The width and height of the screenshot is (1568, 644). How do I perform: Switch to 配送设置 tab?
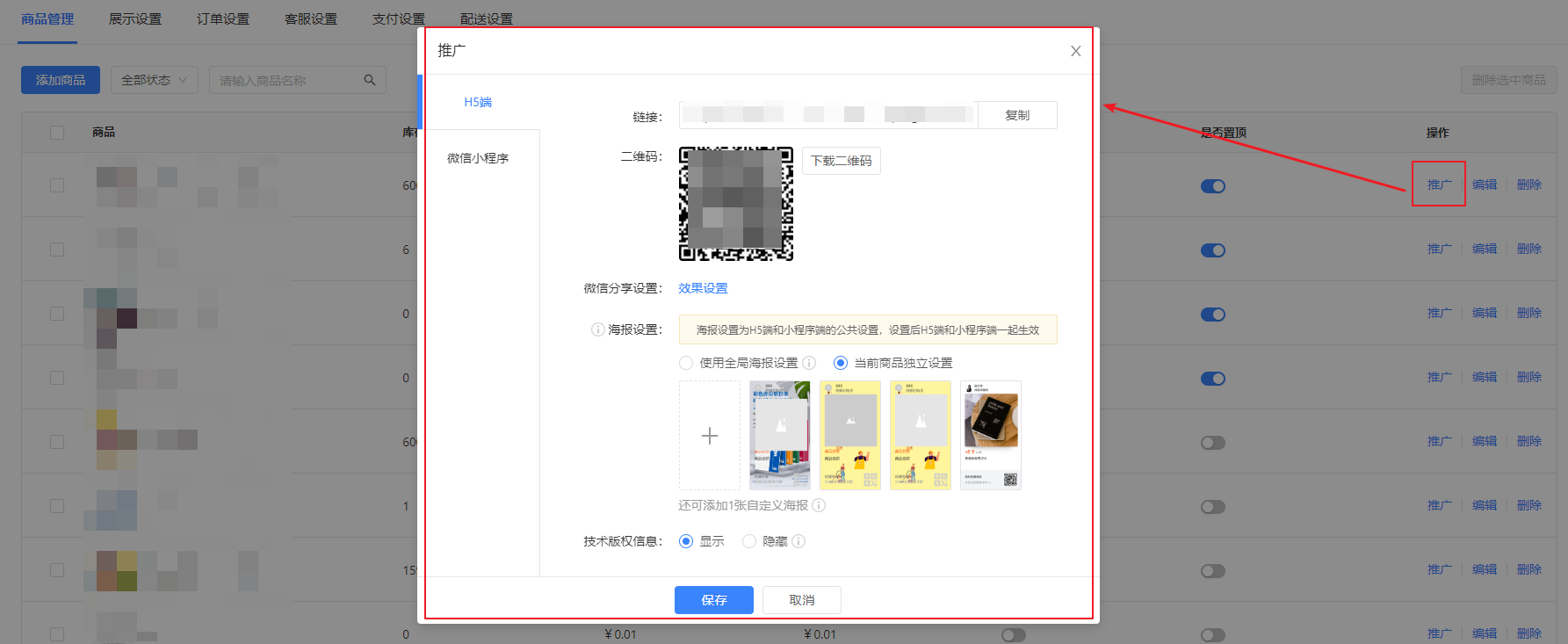pyautogui.click(x=487, y=18)
